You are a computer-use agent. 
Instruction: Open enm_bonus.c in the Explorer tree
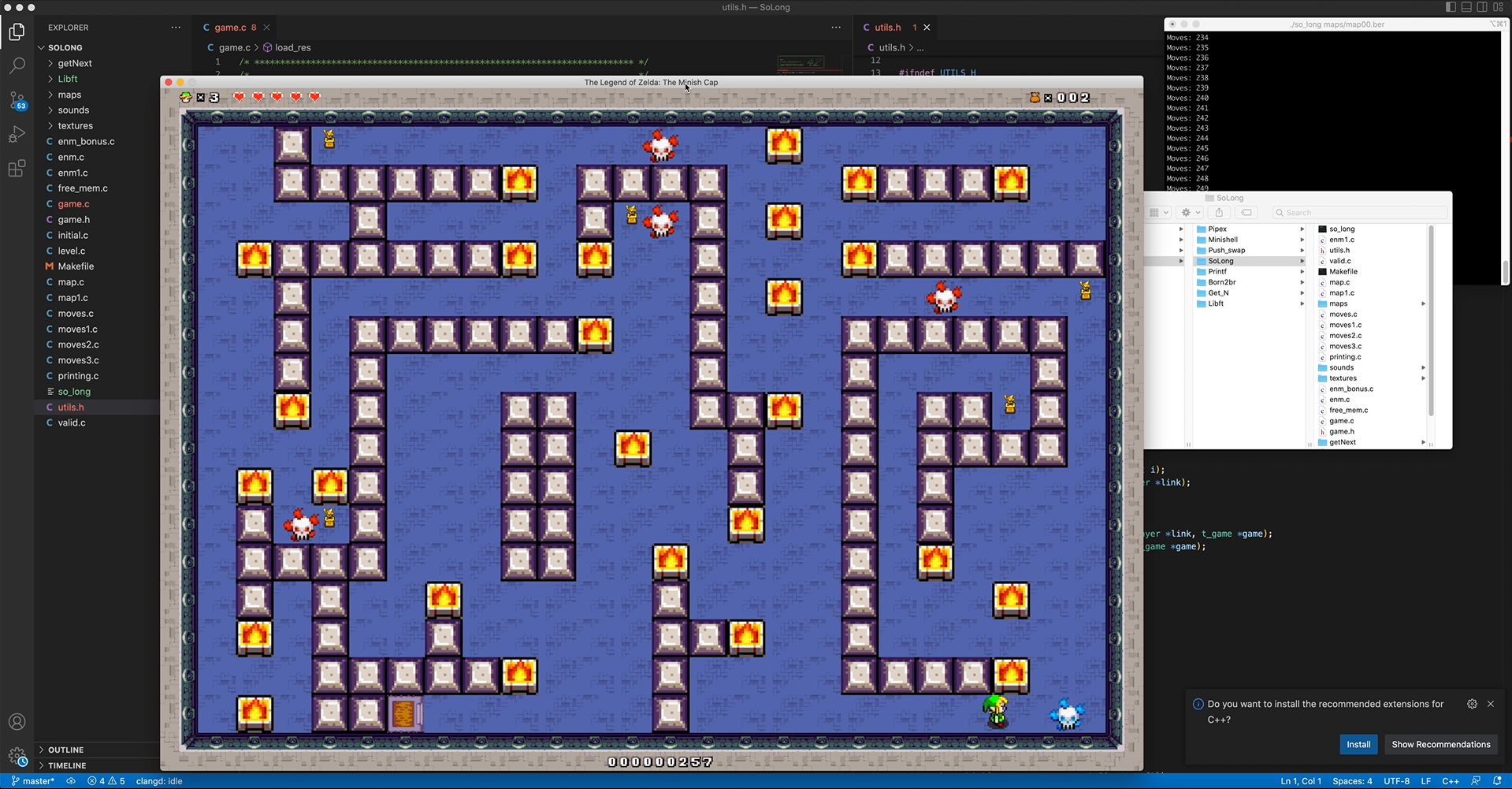[x=86, y=142]
